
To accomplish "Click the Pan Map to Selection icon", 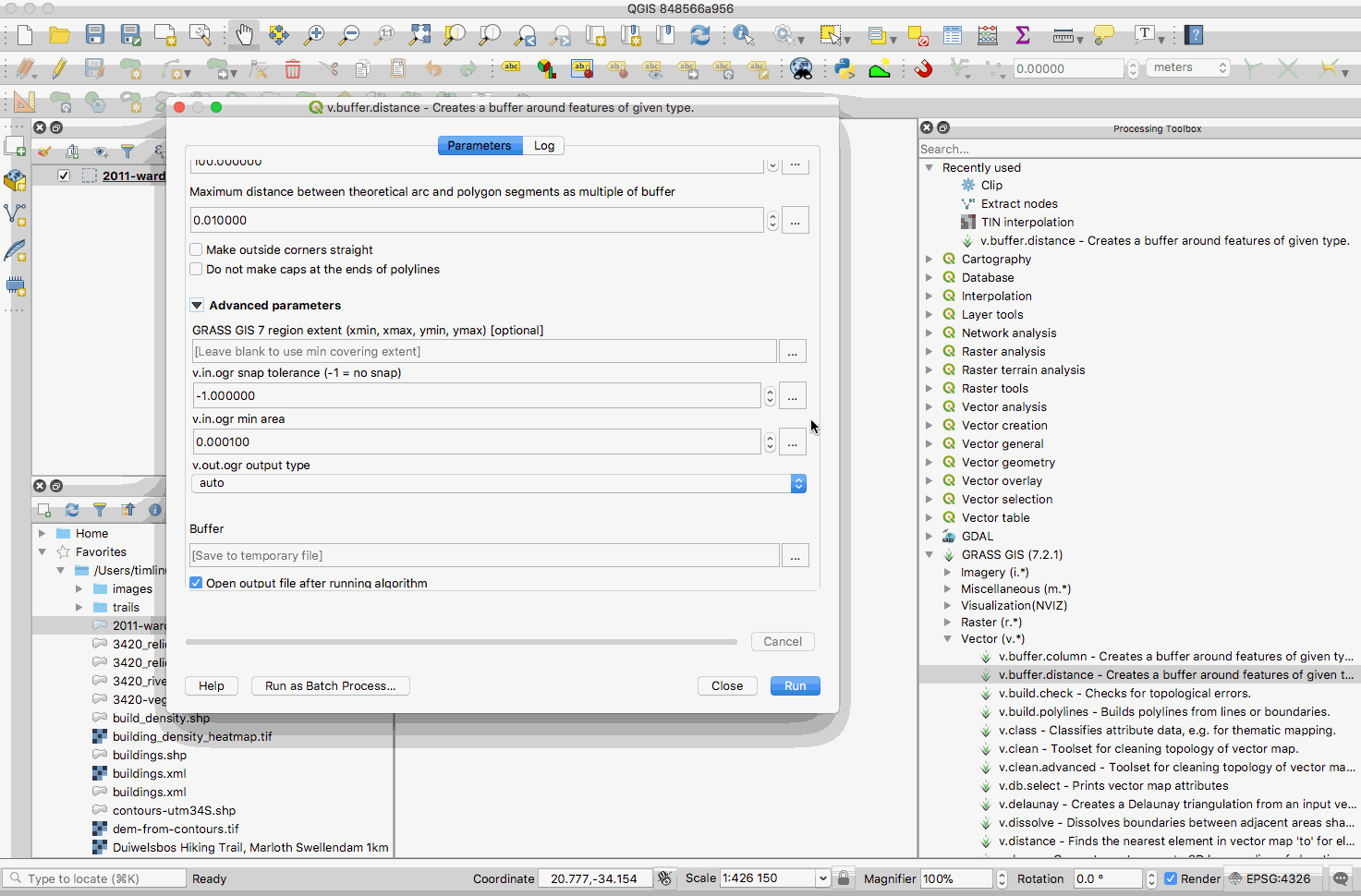I will point(279,35).
